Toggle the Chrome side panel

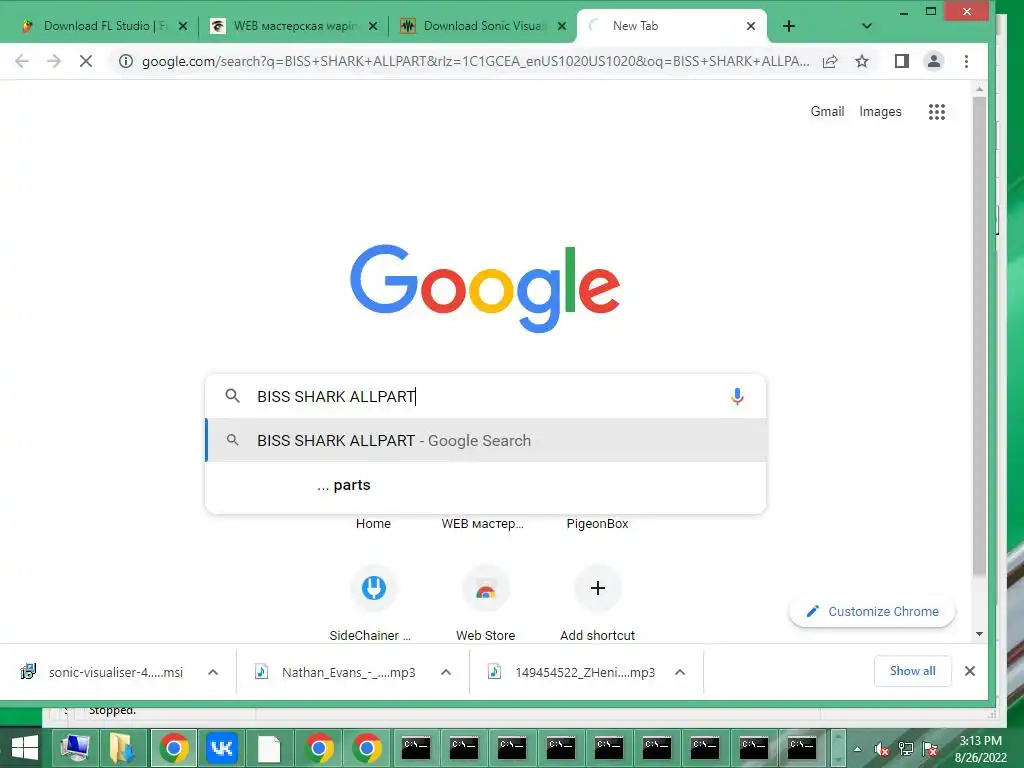point(902,61)
